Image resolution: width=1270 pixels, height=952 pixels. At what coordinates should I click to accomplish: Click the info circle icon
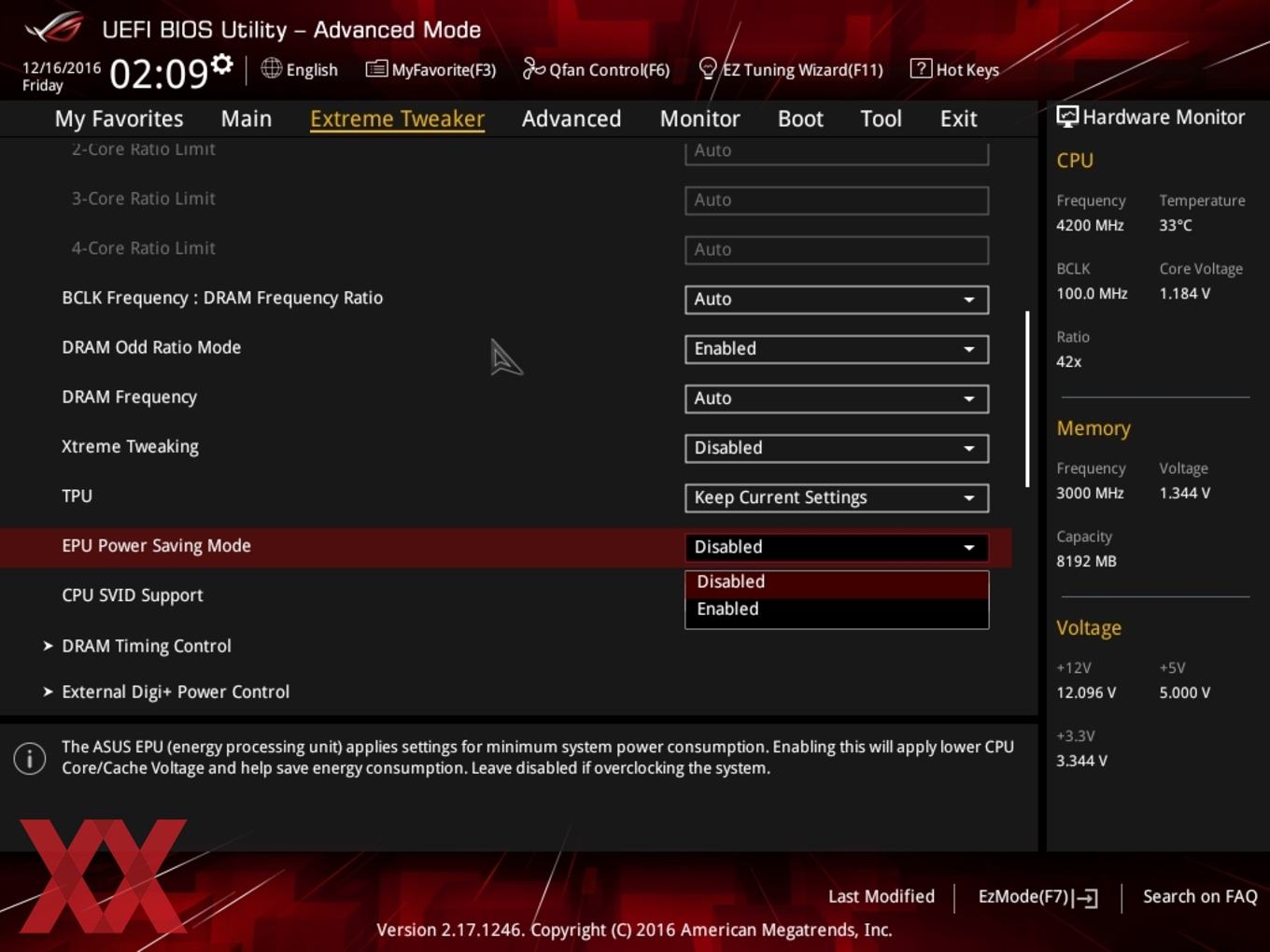[30, 758]
